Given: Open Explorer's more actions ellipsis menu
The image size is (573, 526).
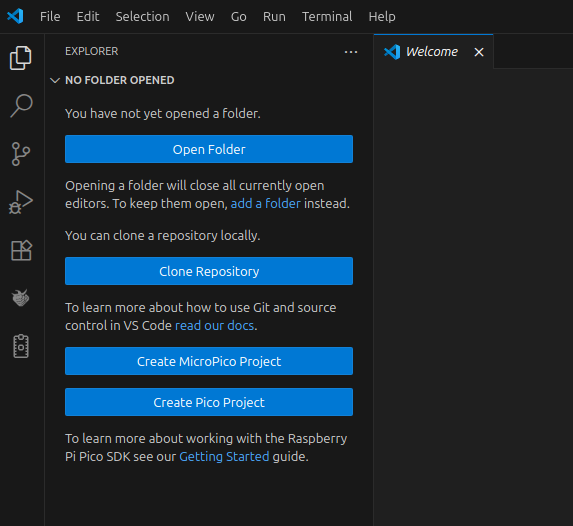Looking at the screenshot, I should pyautogui.click(x=351, y=52).
